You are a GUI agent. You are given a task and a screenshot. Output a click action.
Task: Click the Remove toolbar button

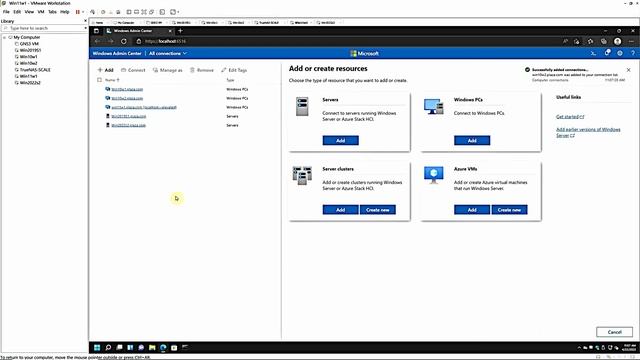[x=202, y=70]
